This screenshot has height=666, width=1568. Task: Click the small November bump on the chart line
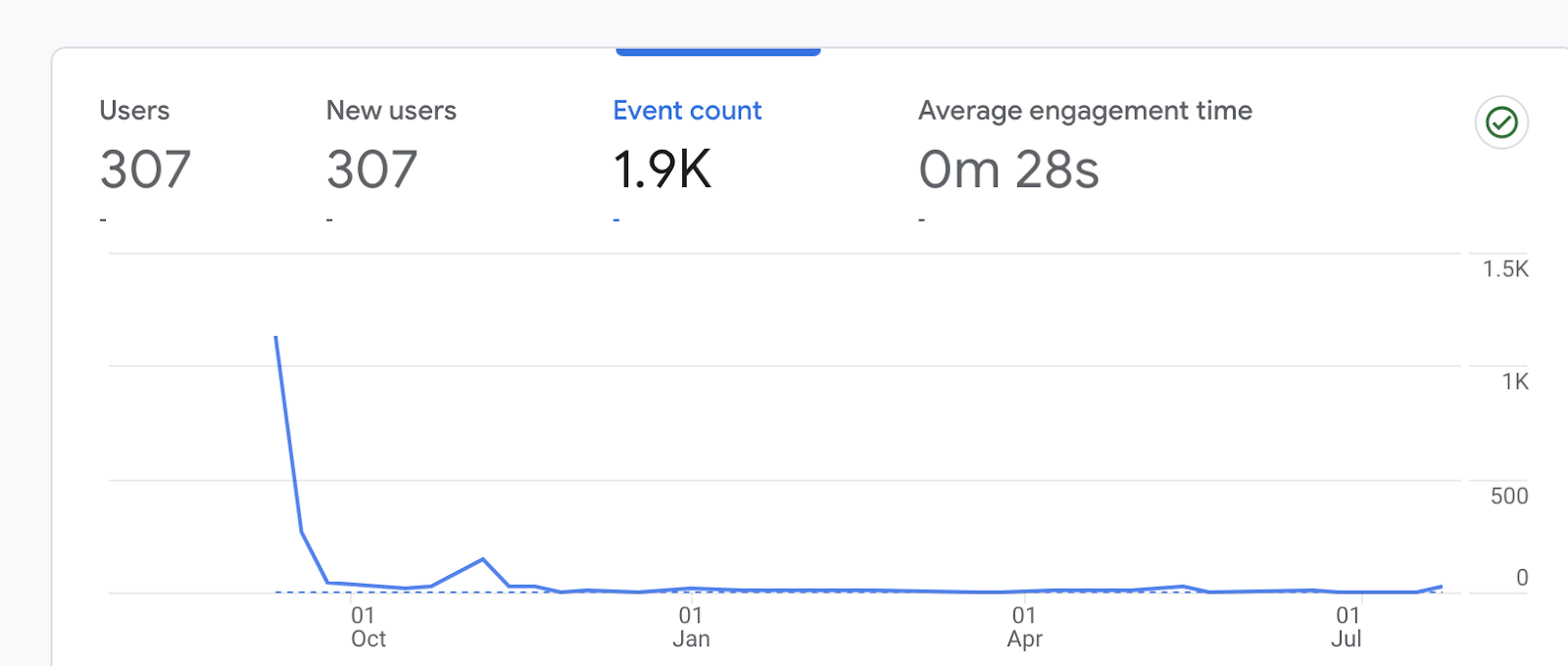[483, 559]
